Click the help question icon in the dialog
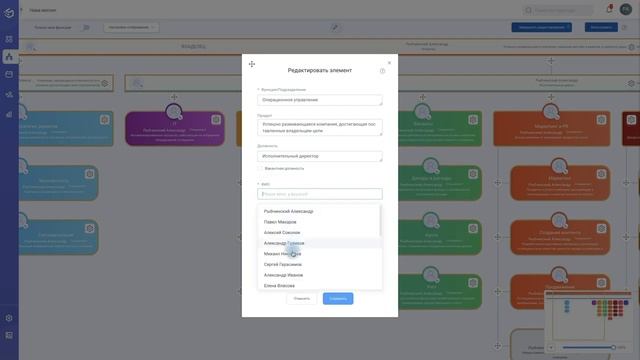 pos(382,71)
